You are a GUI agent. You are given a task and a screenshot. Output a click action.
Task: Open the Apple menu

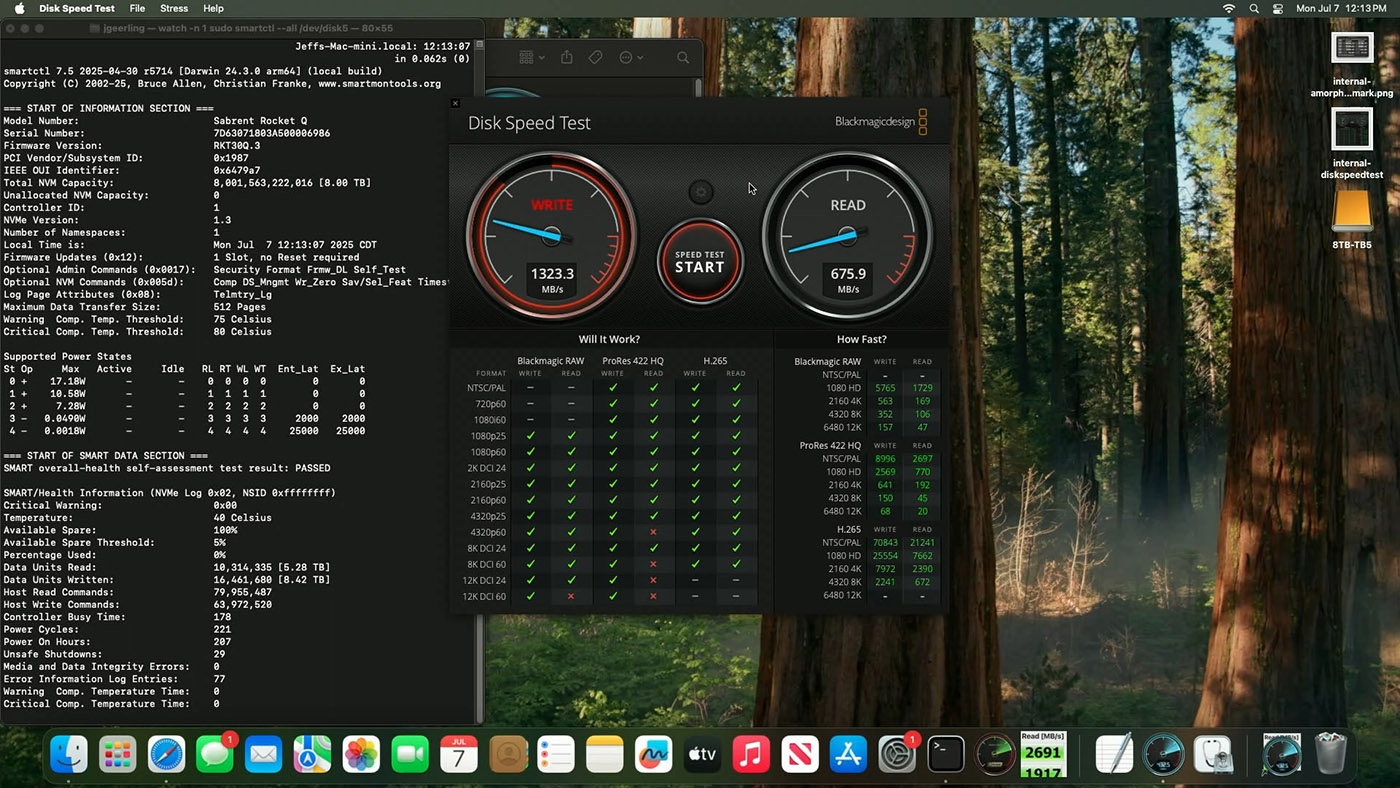[19, 8]
